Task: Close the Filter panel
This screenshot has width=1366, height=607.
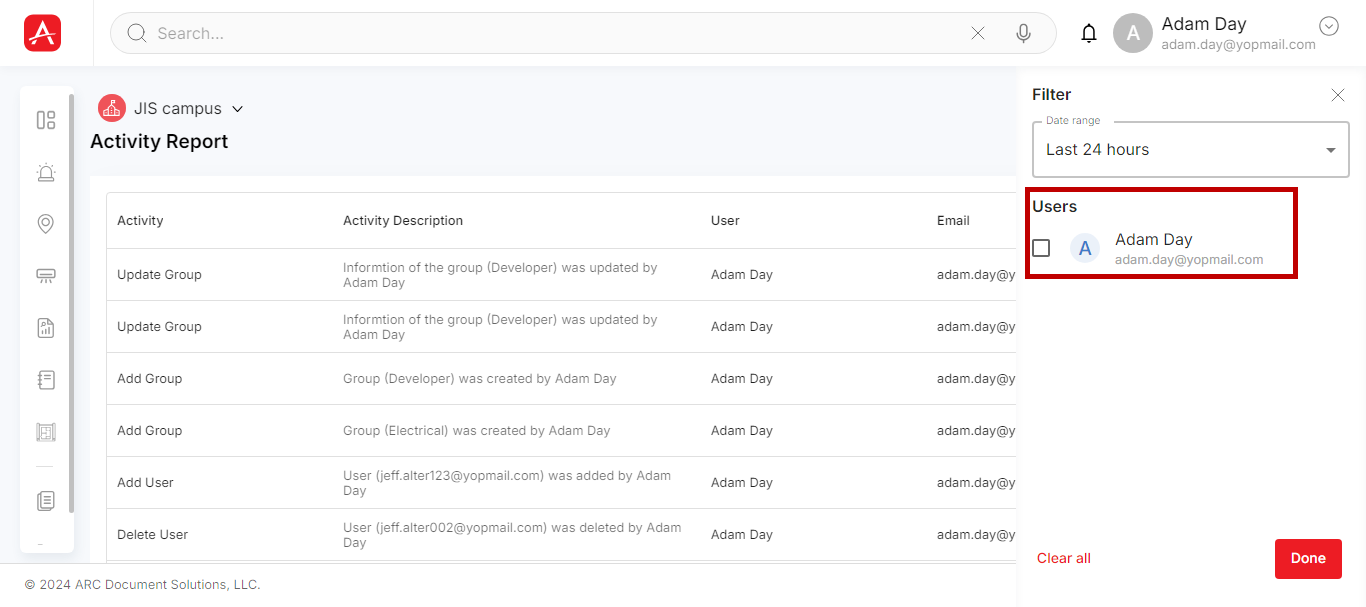Action: [1338, 95]
